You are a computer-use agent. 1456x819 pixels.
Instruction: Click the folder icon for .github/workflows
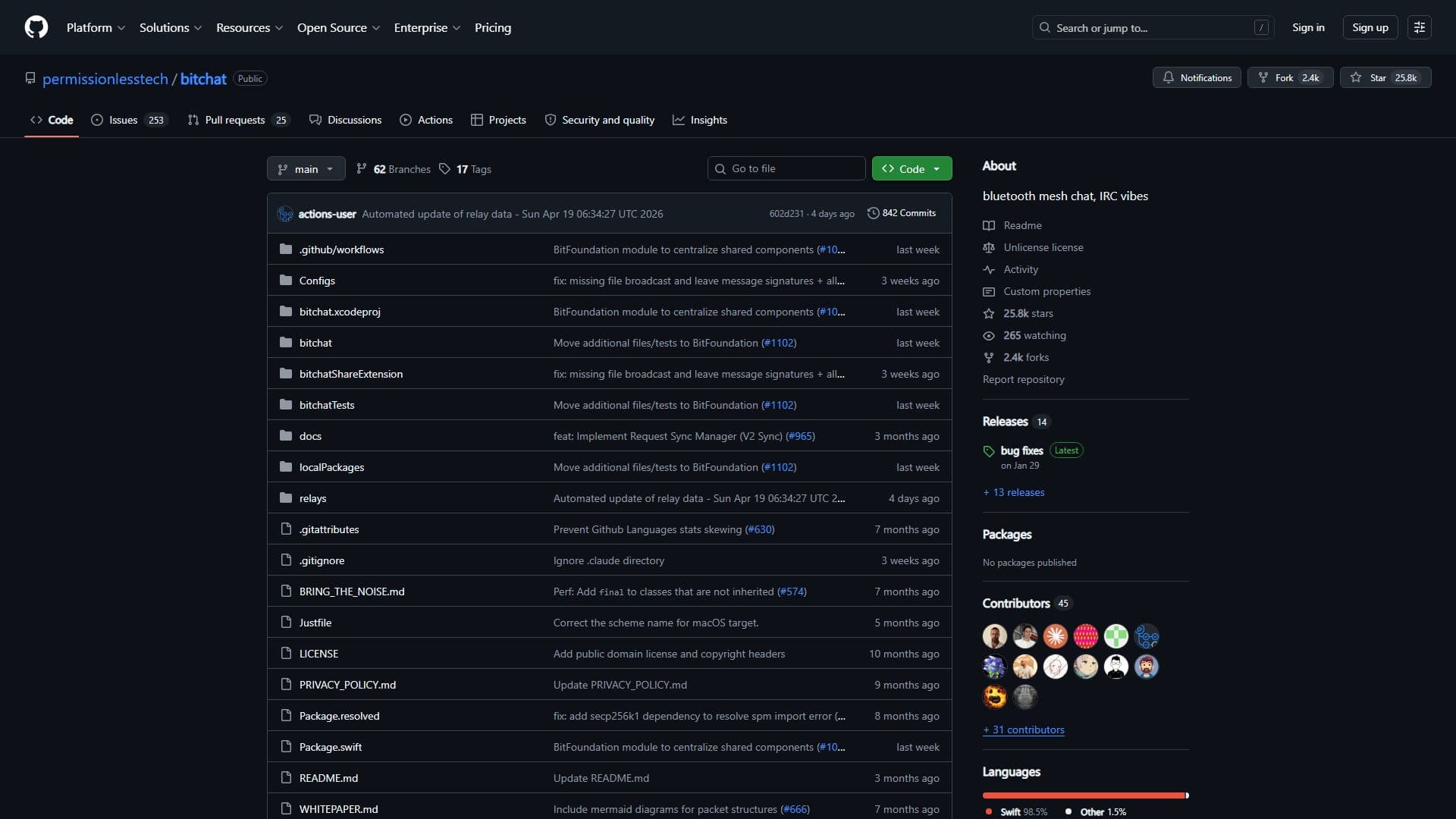pyautogui.click(x=286, y=249)
